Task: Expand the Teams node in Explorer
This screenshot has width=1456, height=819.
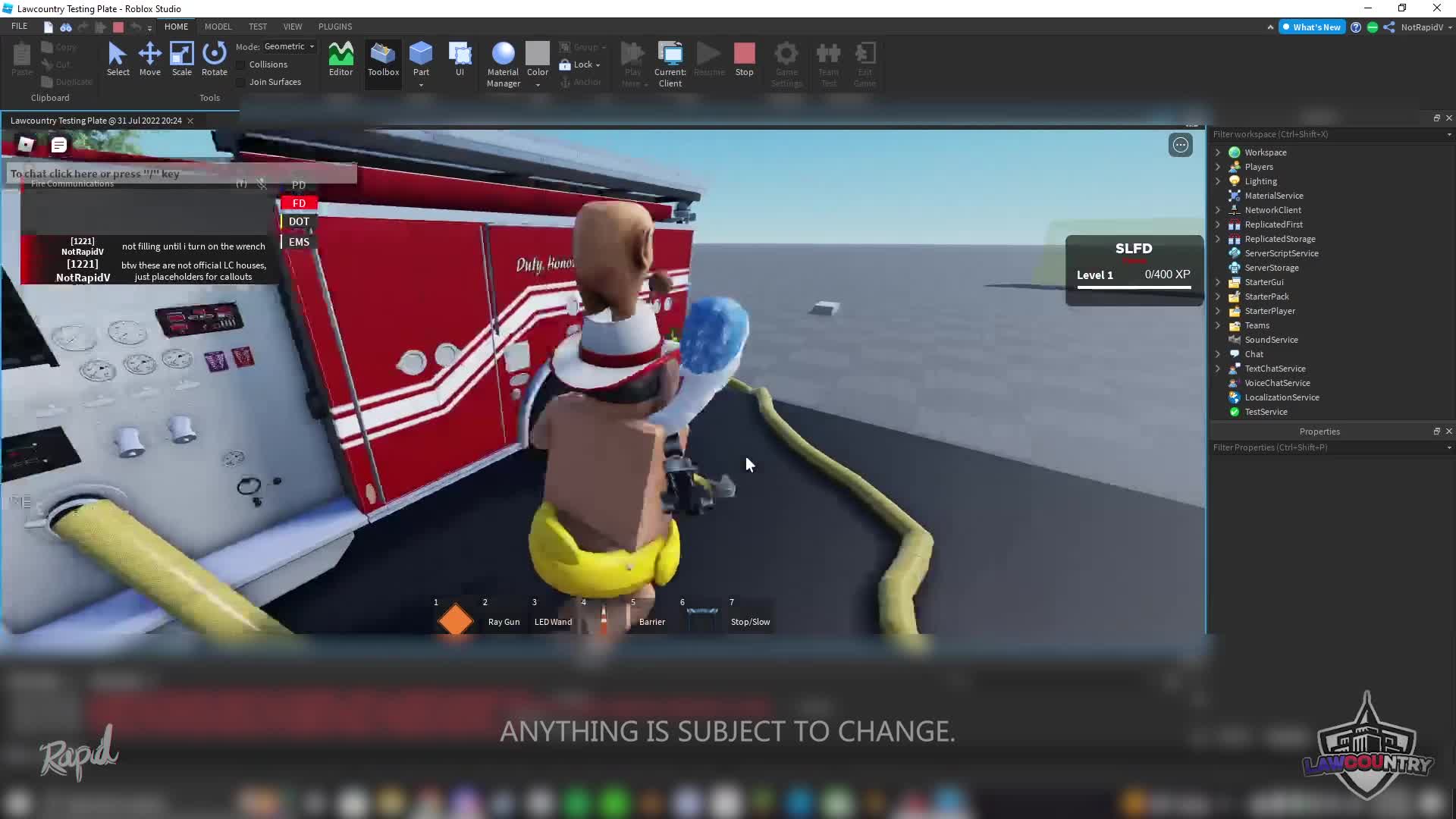Action: [x=1219, y=325]
